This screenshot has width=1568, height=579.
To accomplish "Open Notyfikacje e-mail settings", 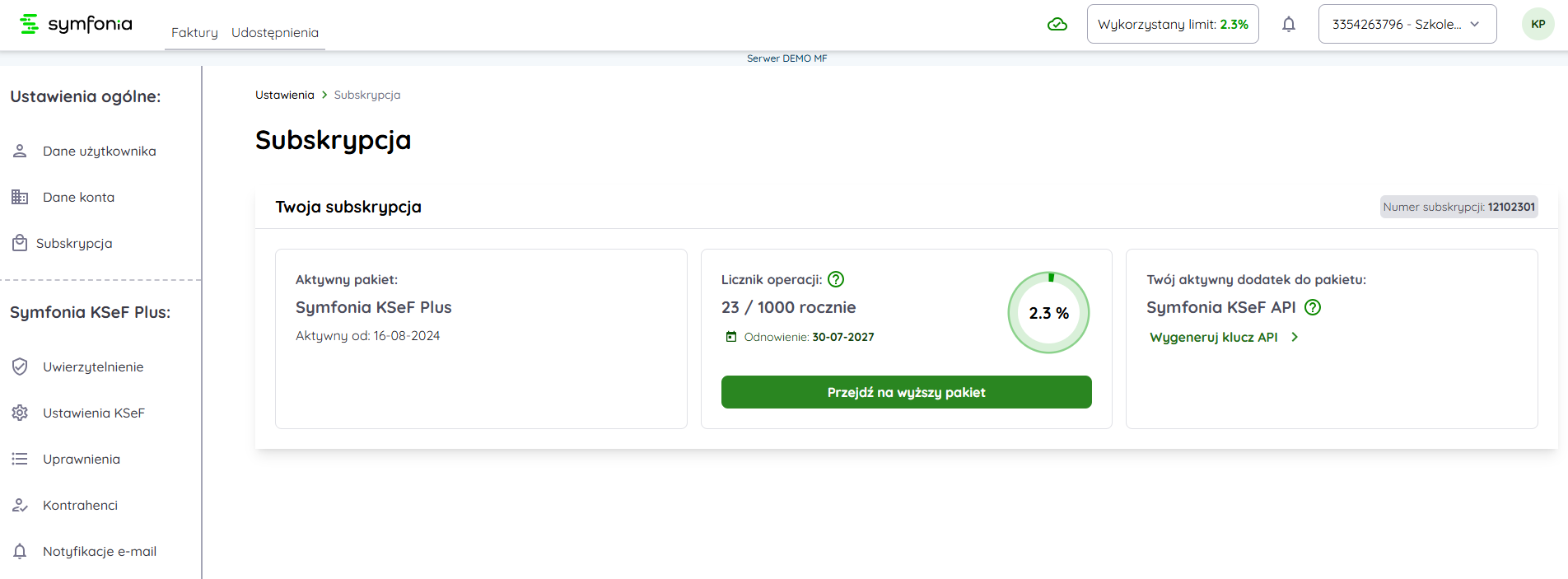I will 99,551.
